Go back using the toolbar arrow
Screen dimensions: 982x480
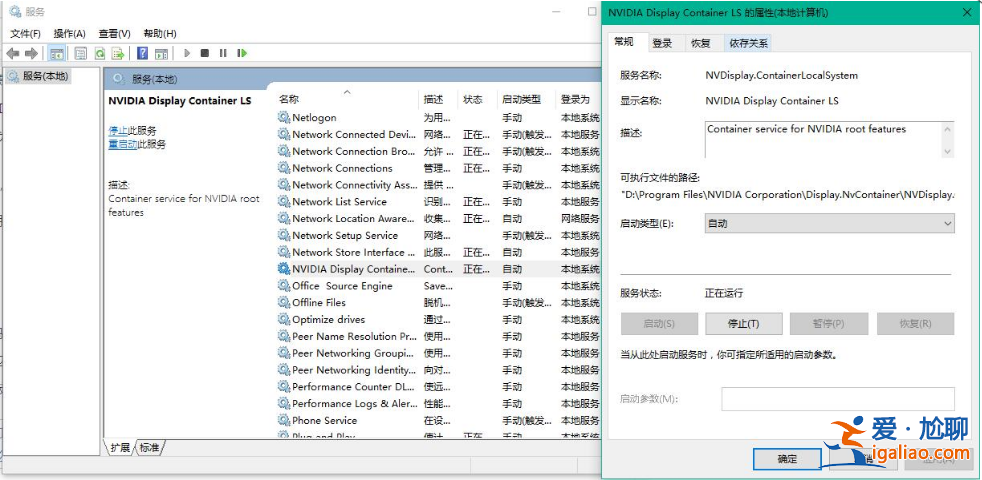click(13, 53)
